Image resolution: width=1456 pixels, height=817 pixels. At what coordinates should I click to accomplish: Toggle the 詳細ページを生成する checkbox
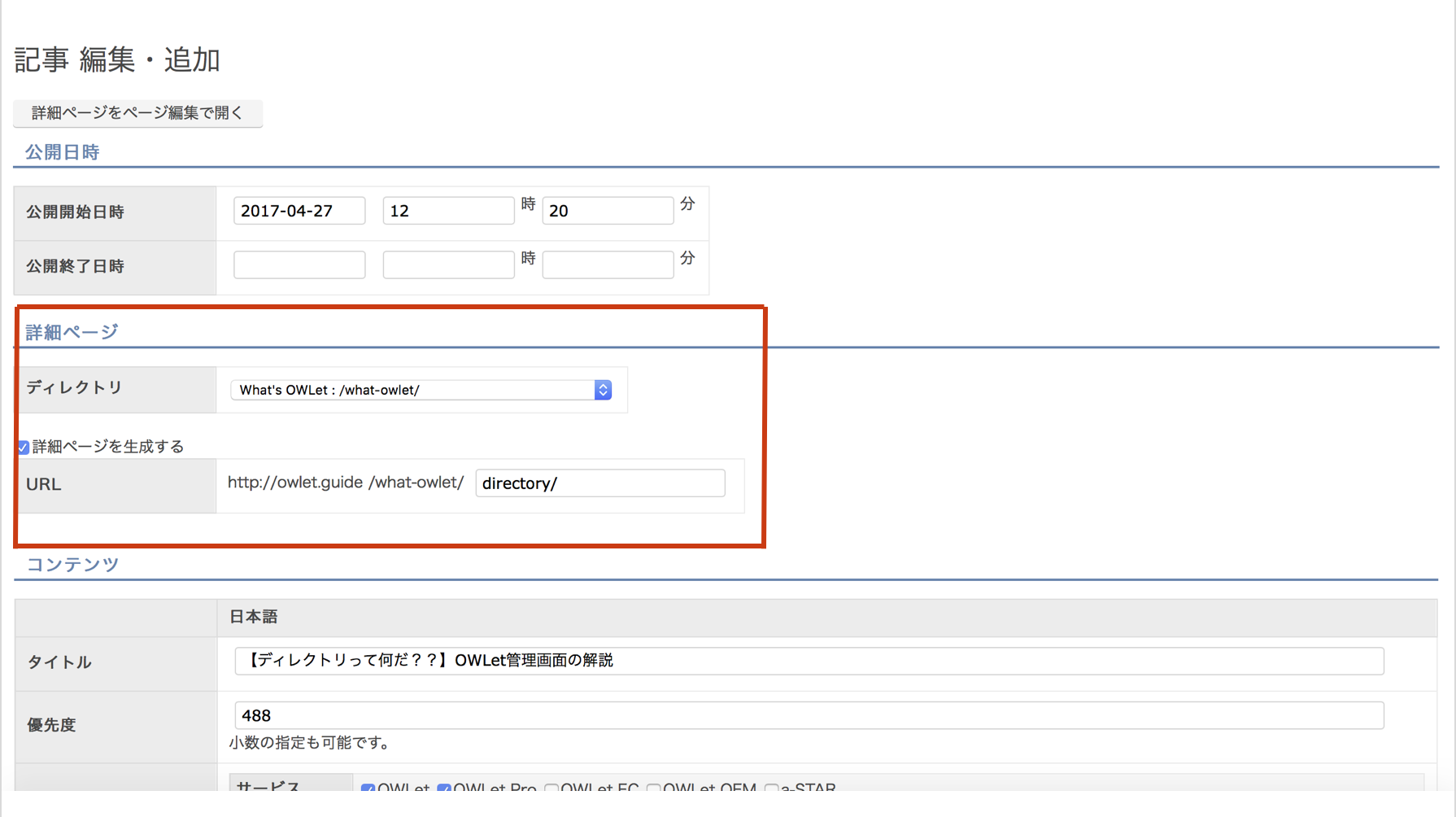[x=24, y=448]
